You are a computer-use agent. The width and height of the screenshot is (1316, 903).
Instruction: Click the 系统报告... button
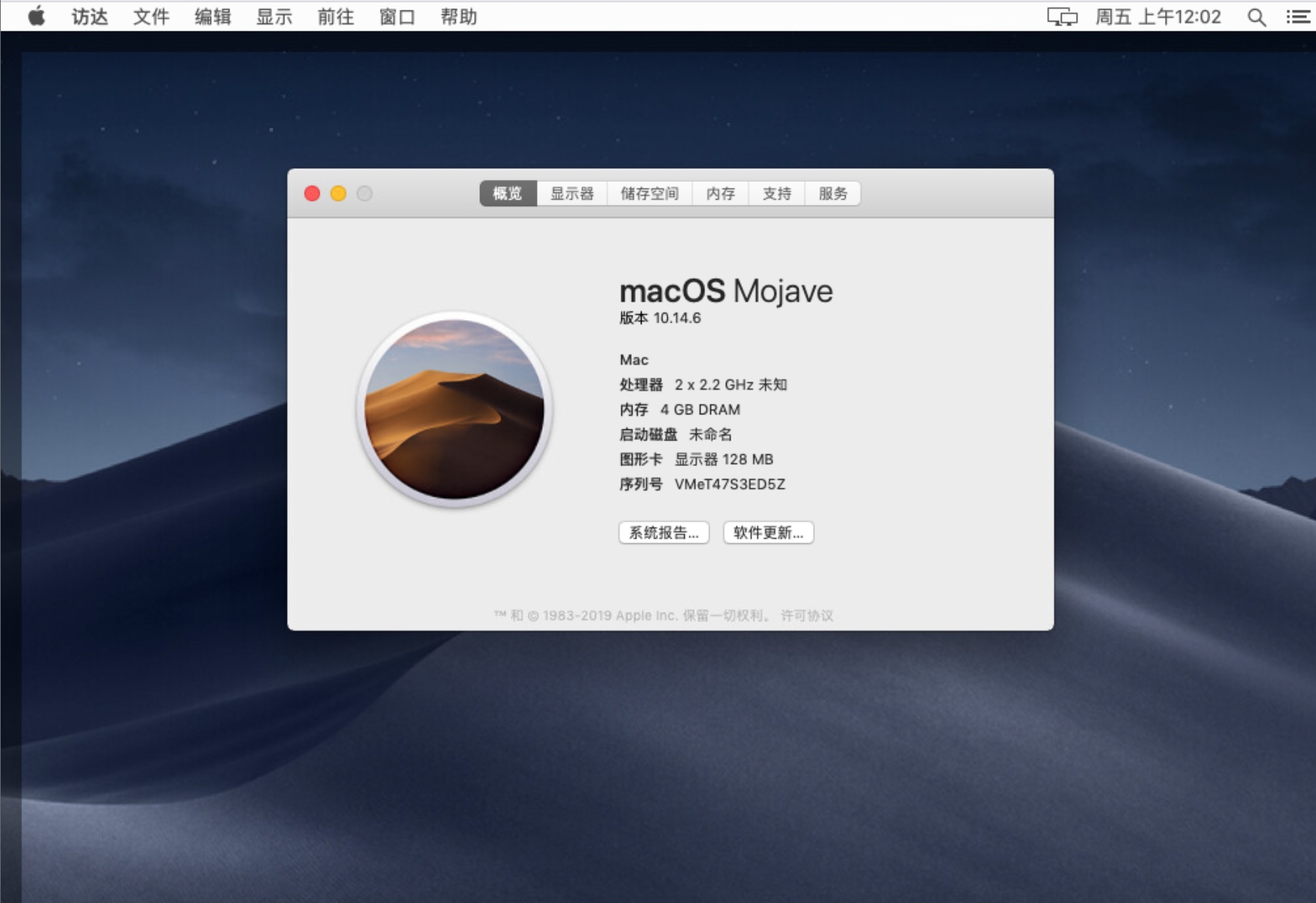[663, 533]
